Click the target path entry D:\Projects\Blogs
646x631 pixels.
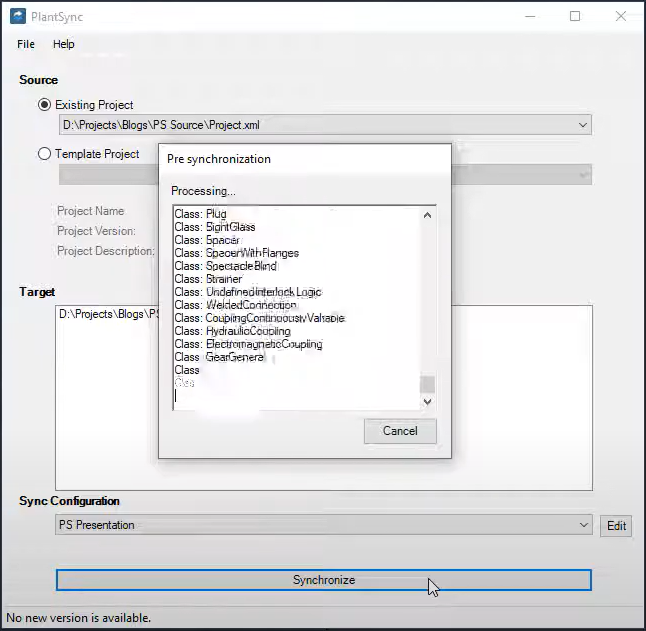109,314
